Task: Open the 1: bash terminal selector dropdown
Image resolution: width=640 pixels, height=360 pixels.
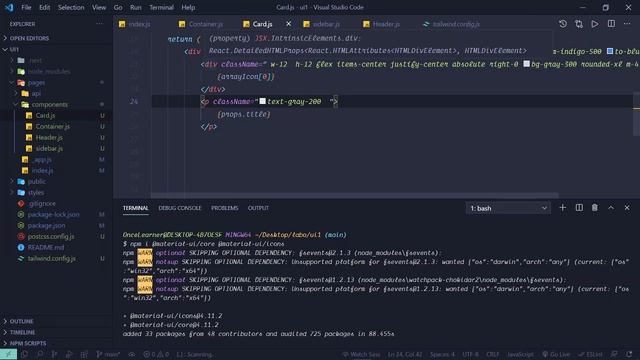Action: (x=508, y=208)
